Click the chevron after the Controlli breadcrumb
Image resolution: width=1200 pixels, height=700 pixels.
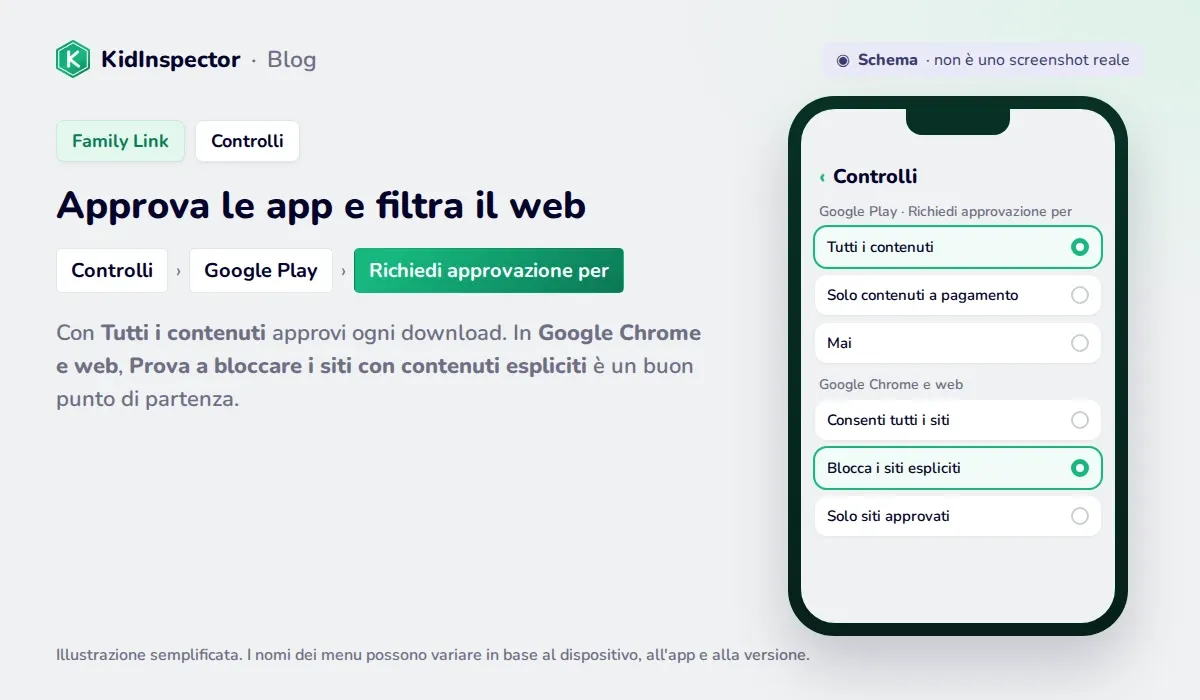tap(178, 271)
